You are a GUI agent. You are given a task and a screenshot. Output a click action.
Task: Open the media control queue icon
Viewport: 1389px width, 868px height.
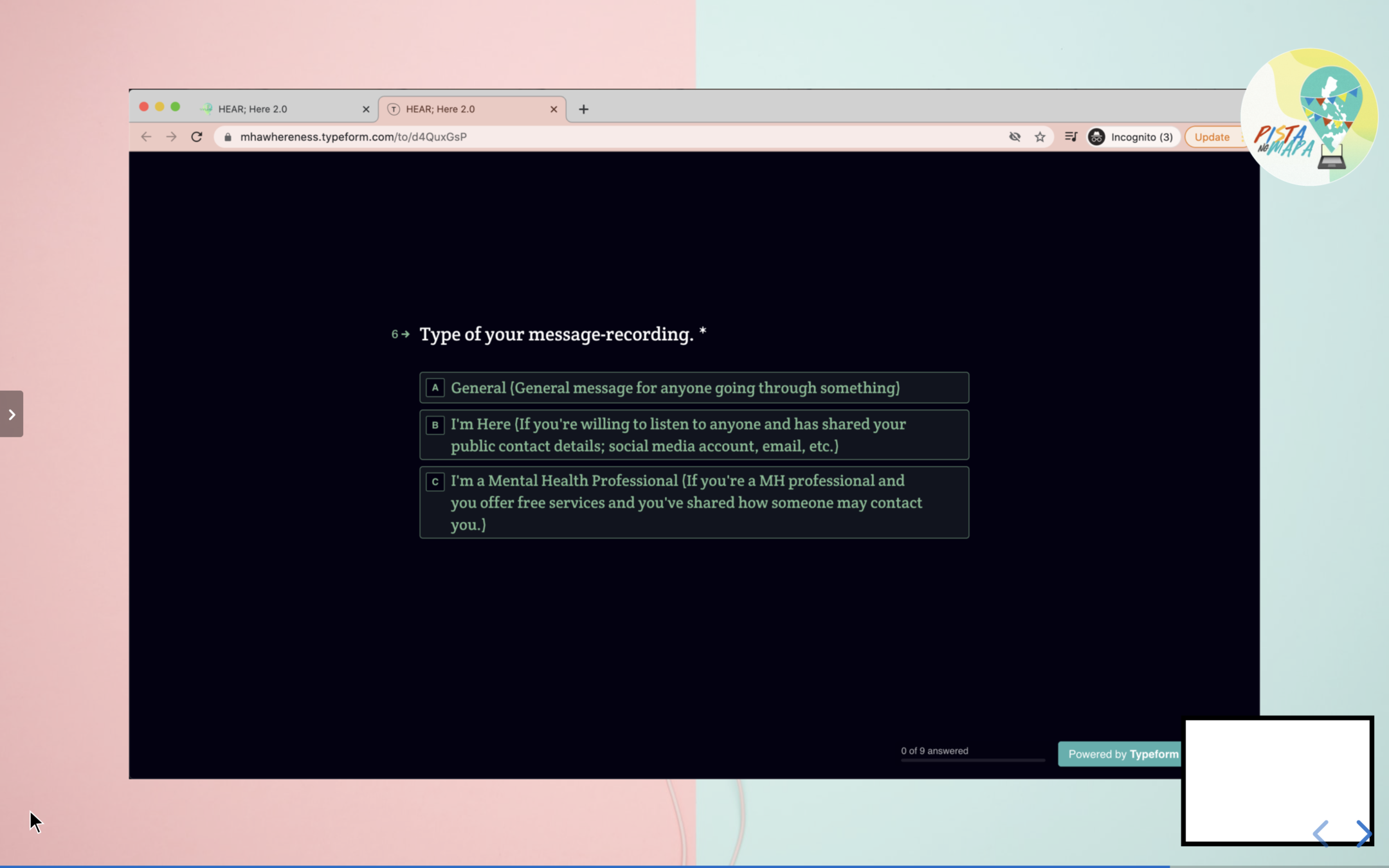click(1071, 137)
